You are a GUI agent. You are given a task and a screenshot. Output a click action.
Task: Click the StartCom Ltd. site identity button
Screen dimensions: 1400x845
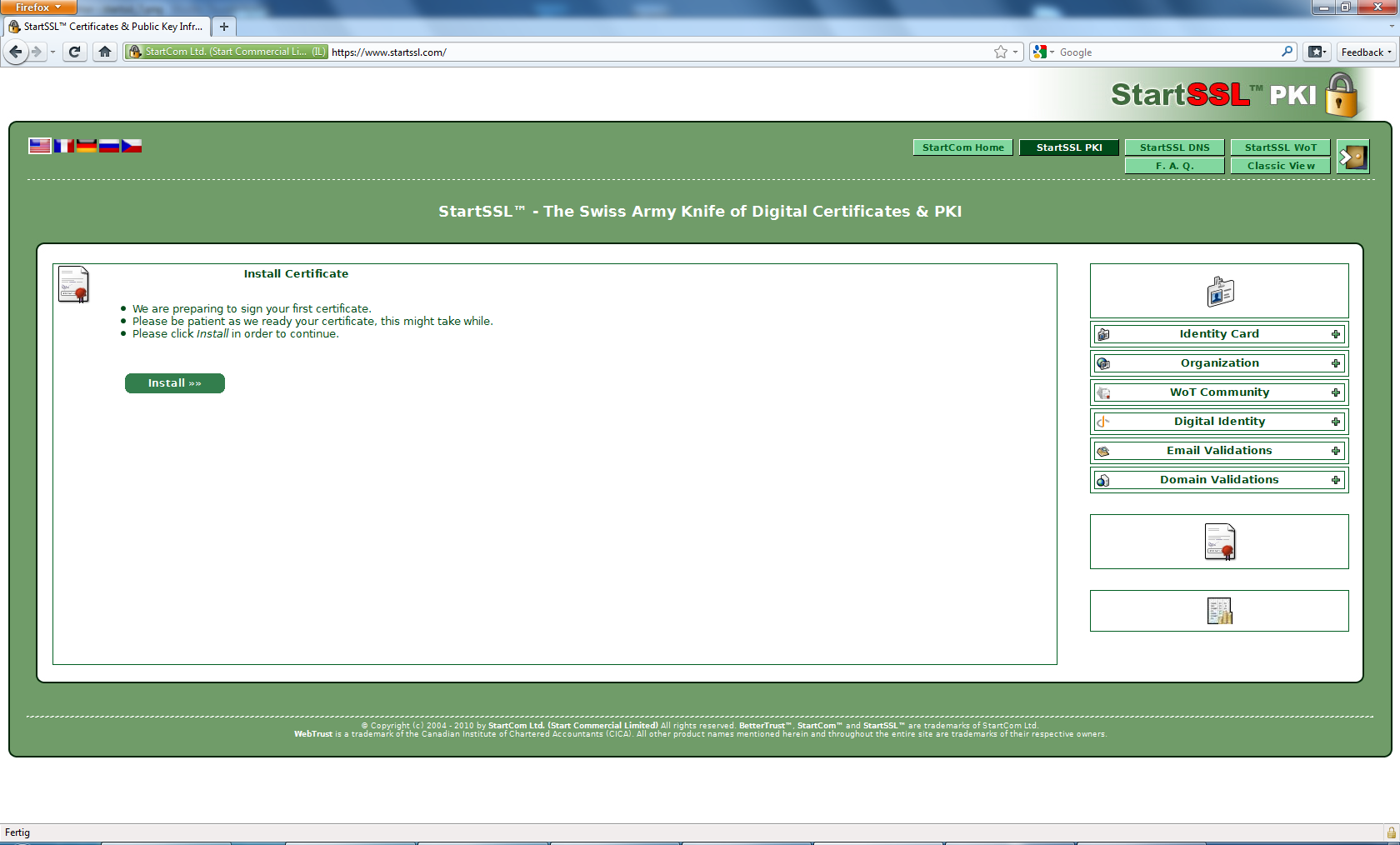point(227,52)
